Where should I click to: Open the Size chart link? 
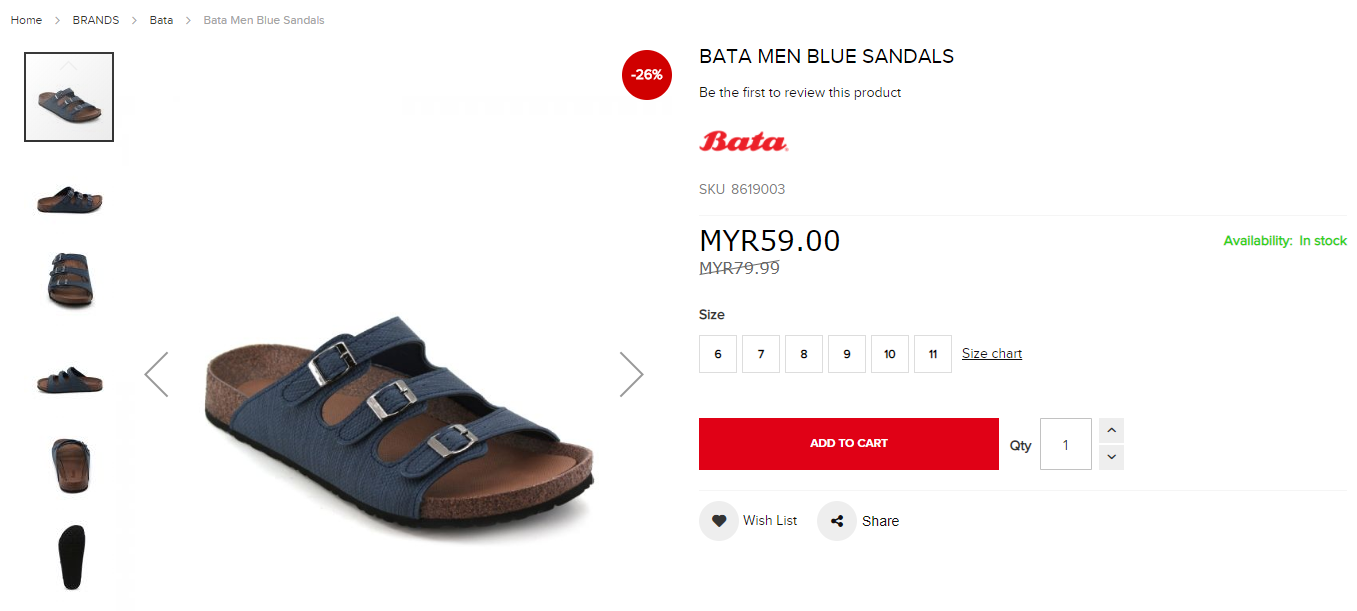tap(992, 354)
